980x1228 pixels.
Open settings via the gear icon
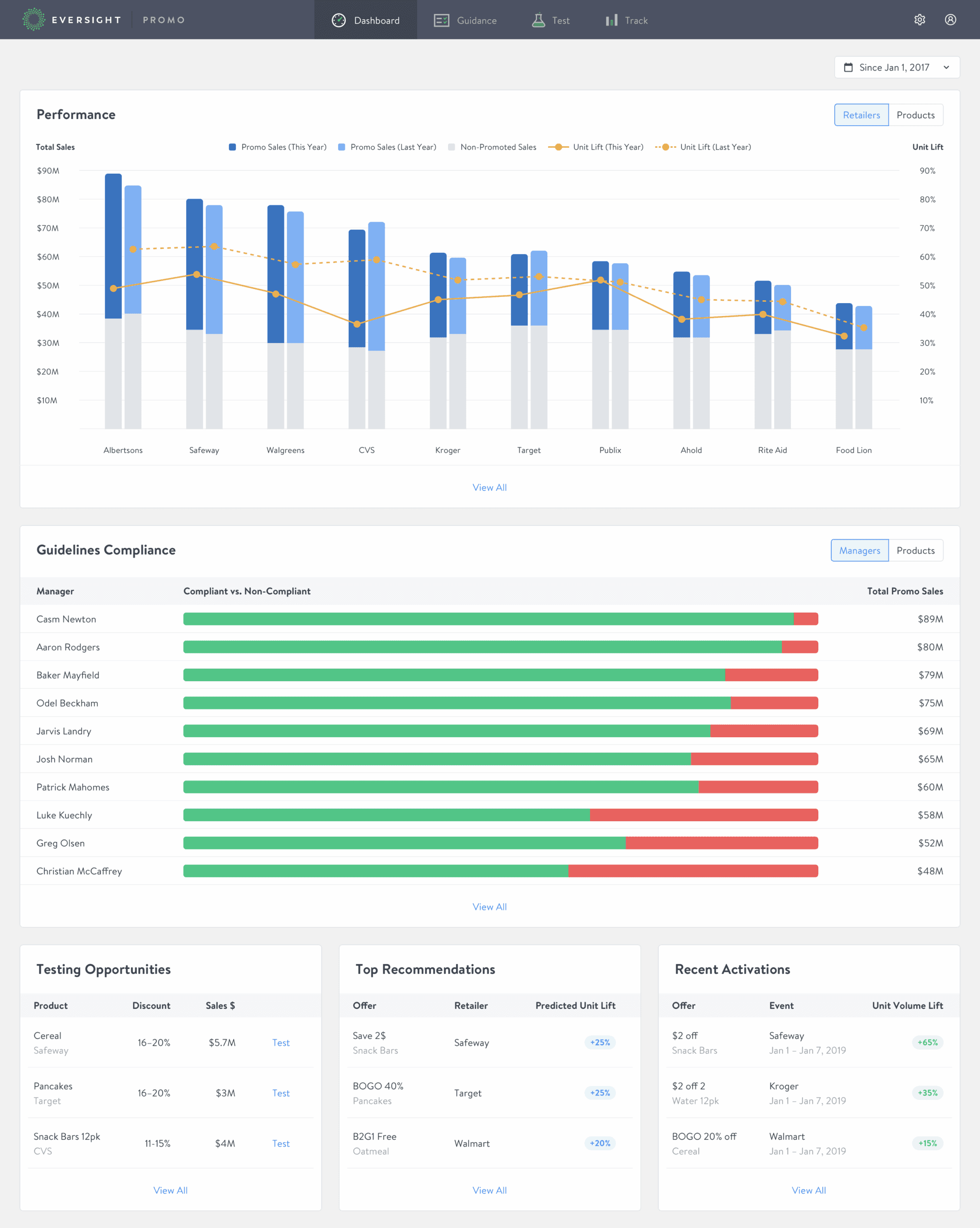pos(920,20)
